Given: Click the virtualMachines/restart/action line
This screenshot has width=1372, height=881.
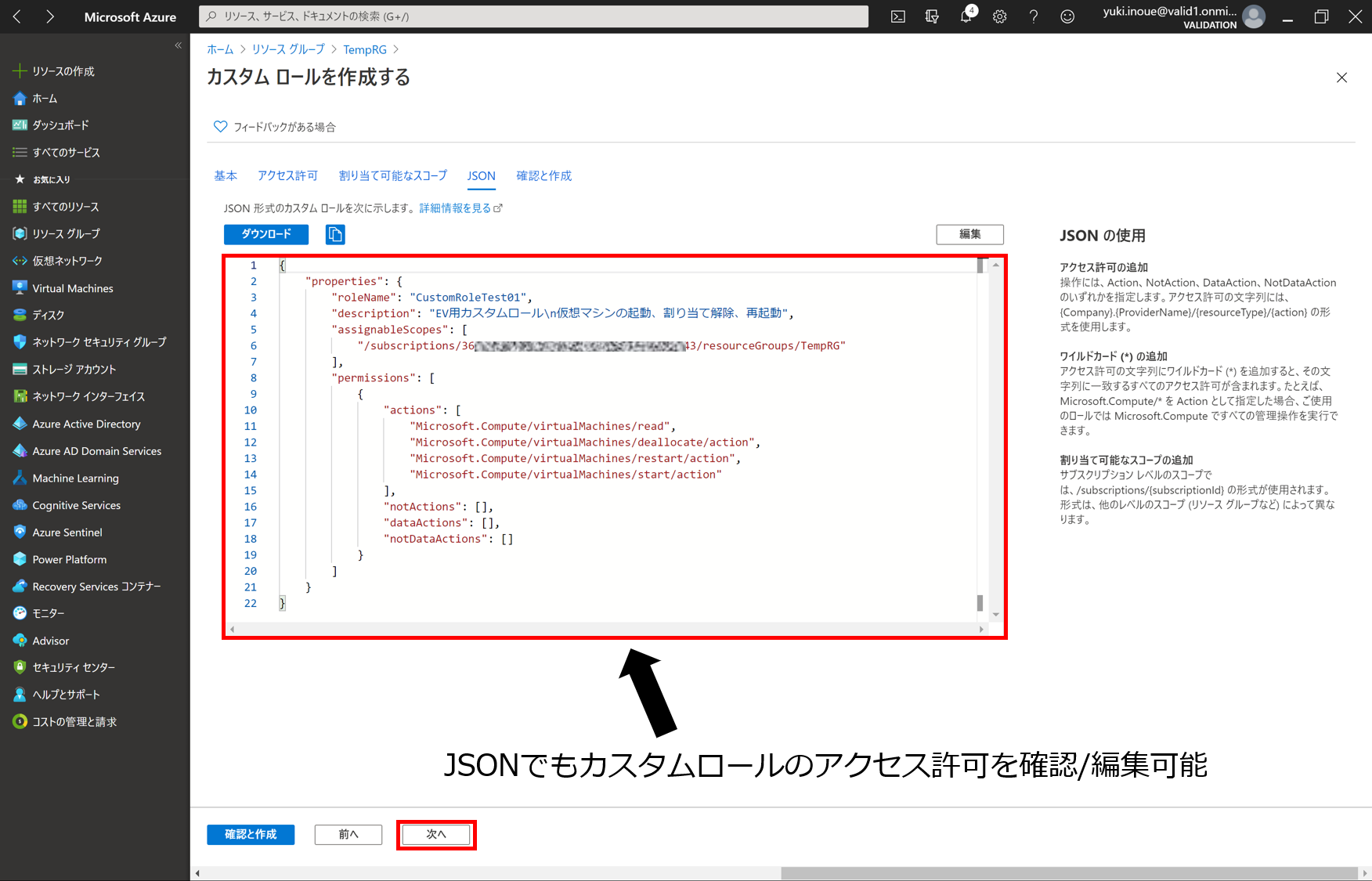Looking at the screenshot, I should point(575,459).
